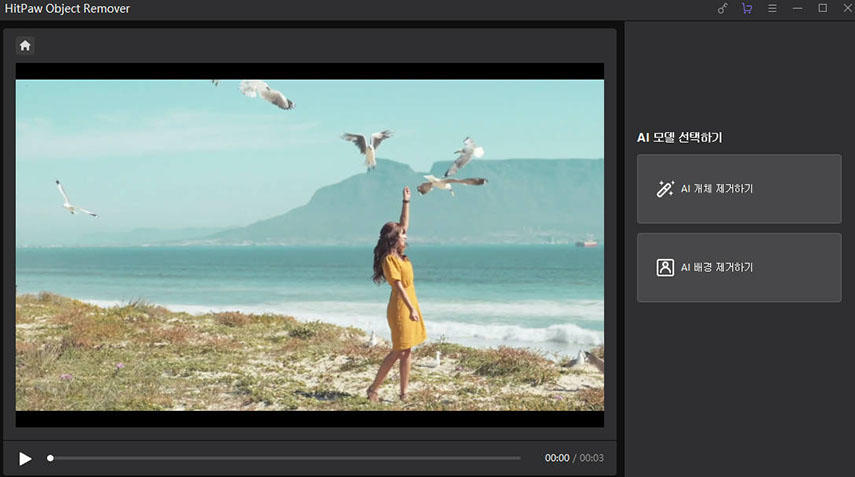Click the key-shaped register icon

723,9
